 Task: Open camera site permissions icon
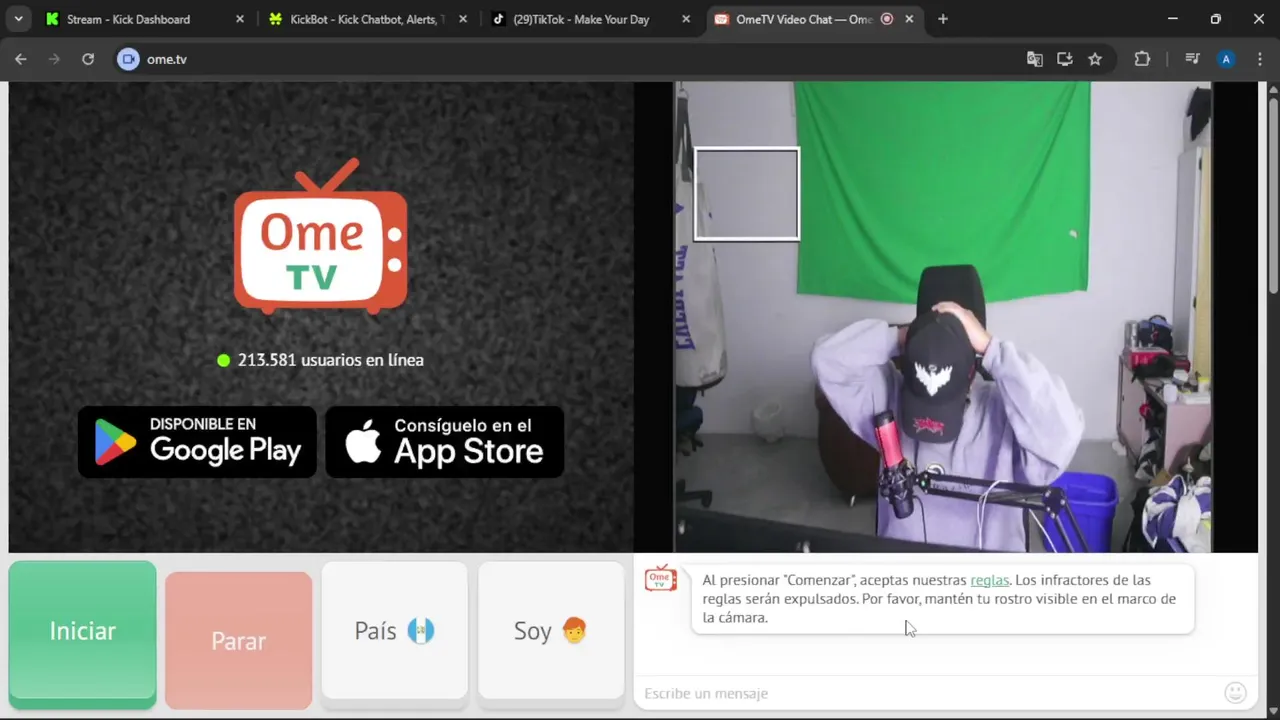128,59
